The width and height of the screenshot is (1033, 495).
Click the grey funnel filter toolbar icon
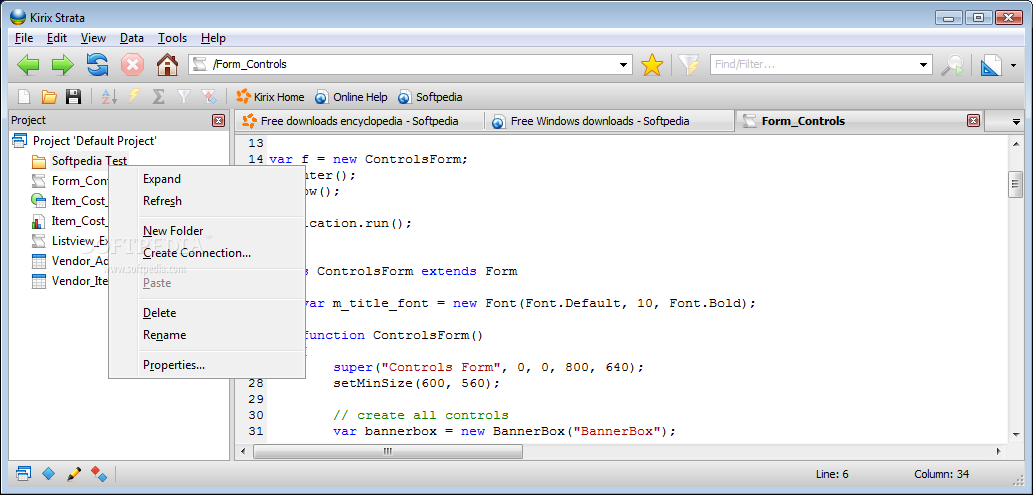pyautogui.click(x=184, y=97)
